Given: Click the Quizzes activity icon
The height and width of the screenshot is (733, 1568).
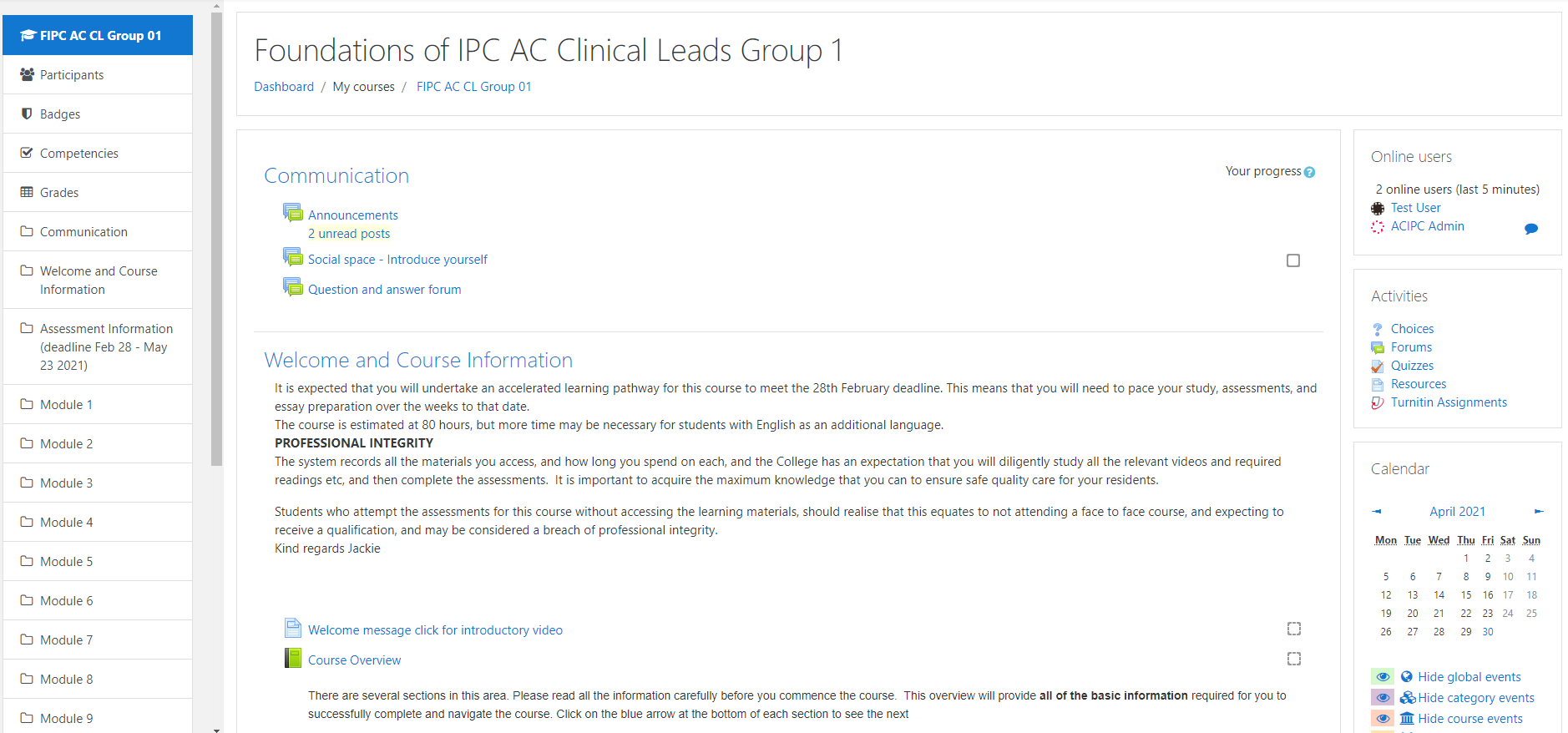Looking at the screenshot, I should 1378,366.
